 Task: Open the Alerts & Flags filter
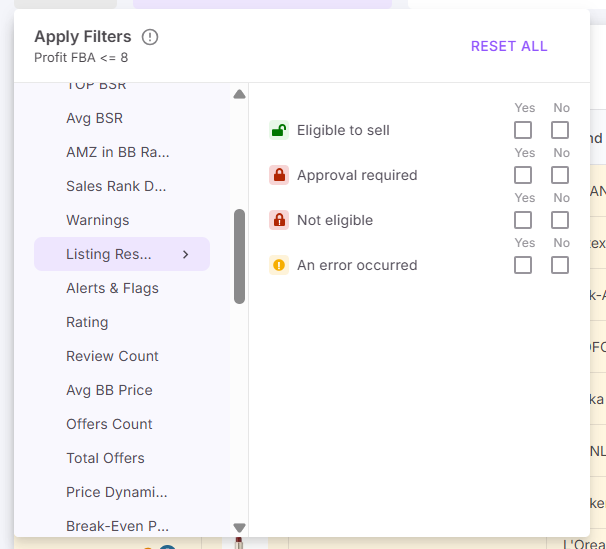pos(112,288)
